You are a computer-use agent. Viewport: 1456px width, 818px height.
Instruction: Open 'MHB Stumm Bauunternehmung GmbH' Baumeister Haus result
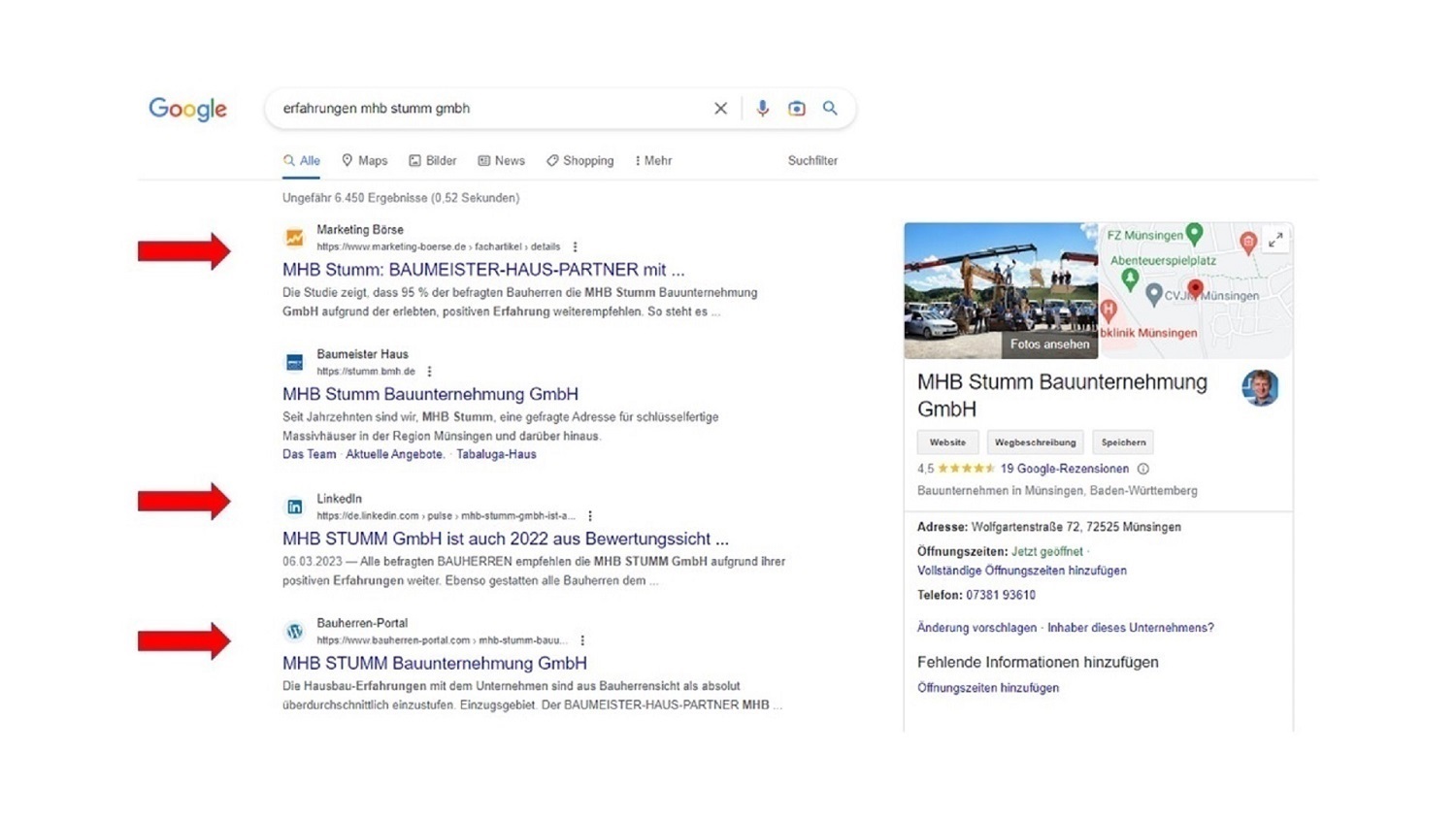pos(430,394)
